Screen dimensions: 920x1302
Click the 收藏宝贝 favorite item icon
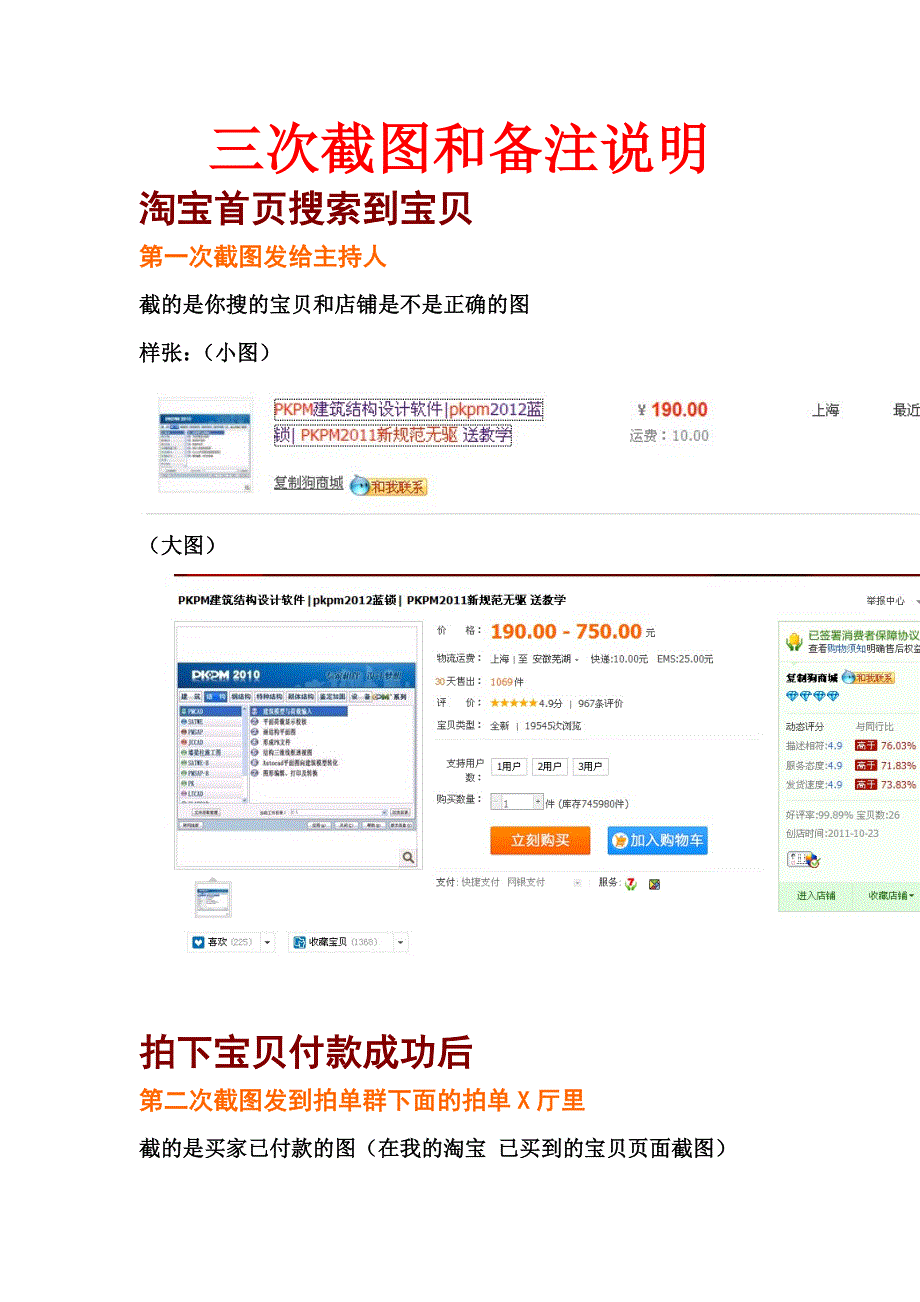299,942
